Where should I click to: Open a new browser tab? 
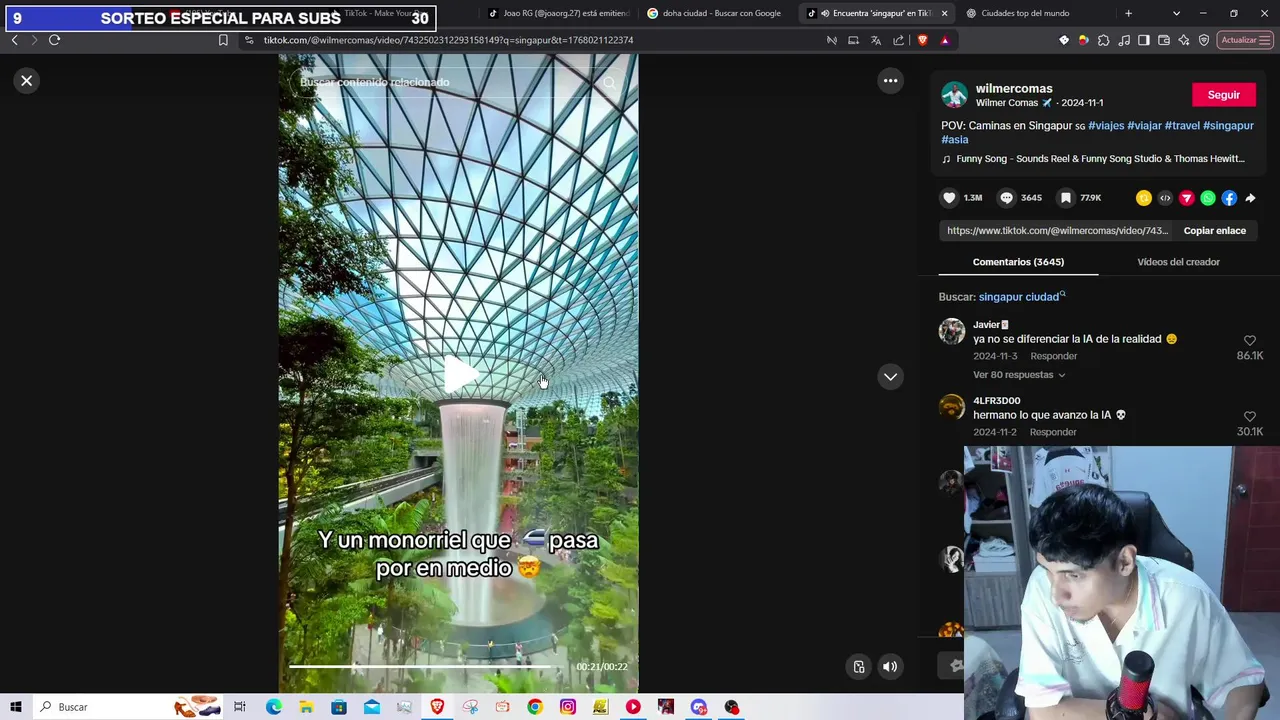click(x=1128, y=13)
